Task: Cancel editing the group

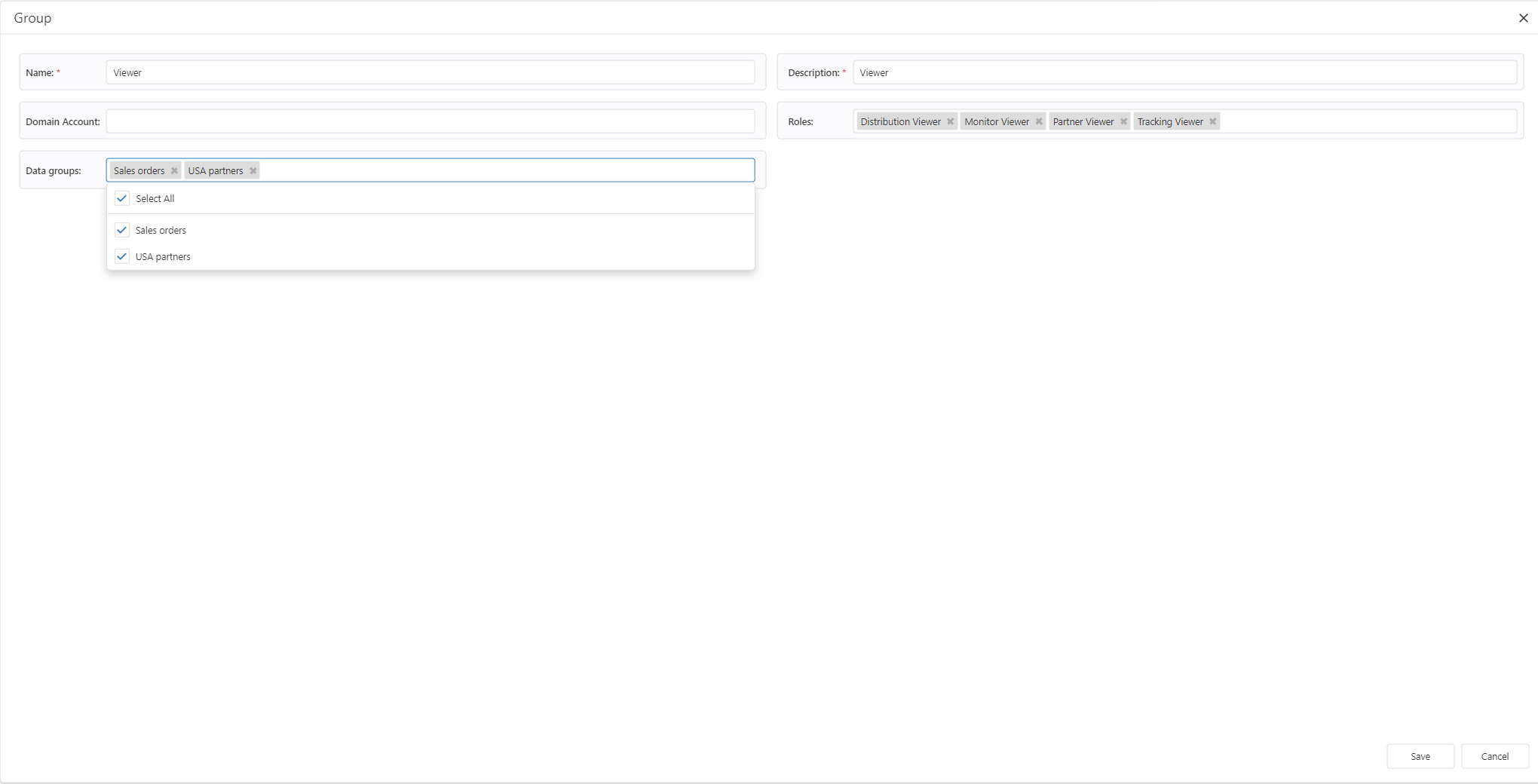Action: pyautogui.click(x=1494, y=756)
